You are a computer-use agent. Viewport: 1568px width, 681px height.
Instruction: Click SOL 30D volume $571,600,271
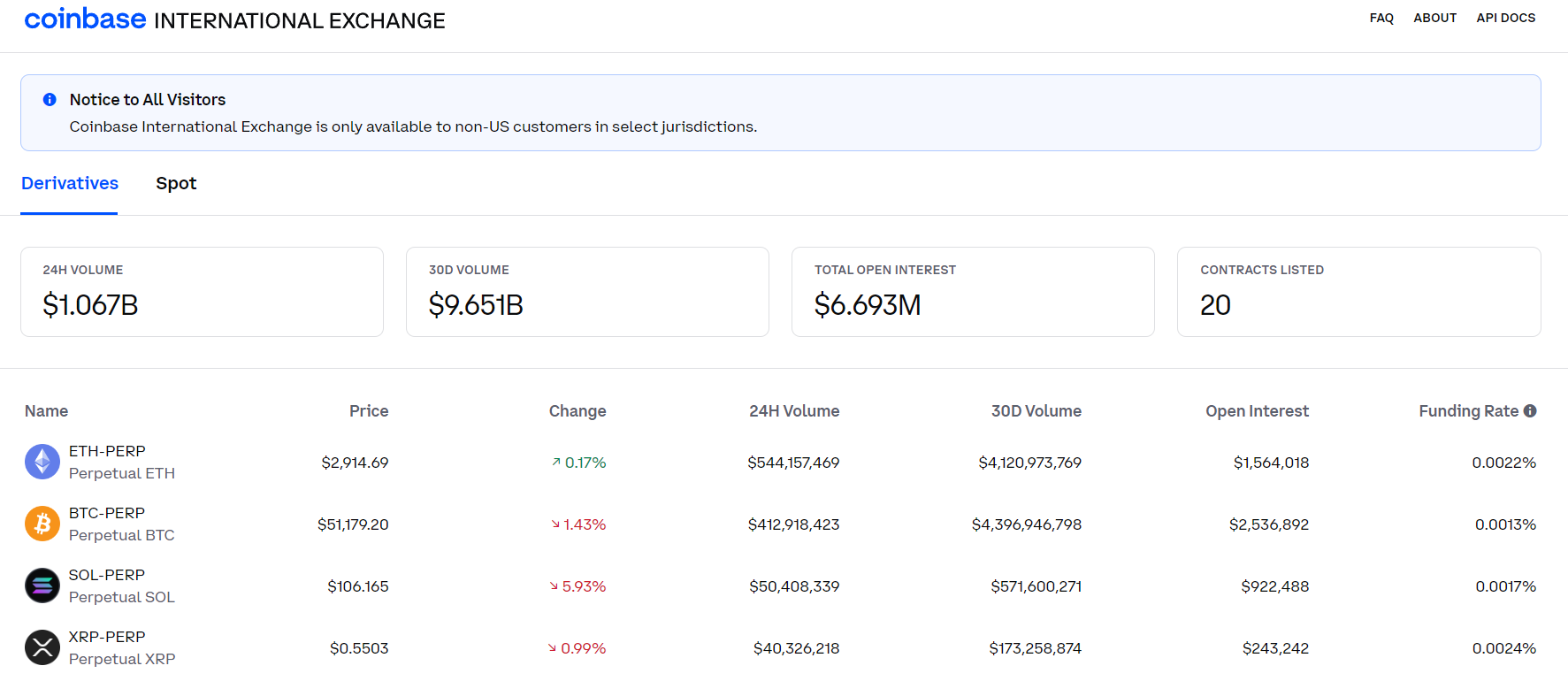click(1036, 586)
